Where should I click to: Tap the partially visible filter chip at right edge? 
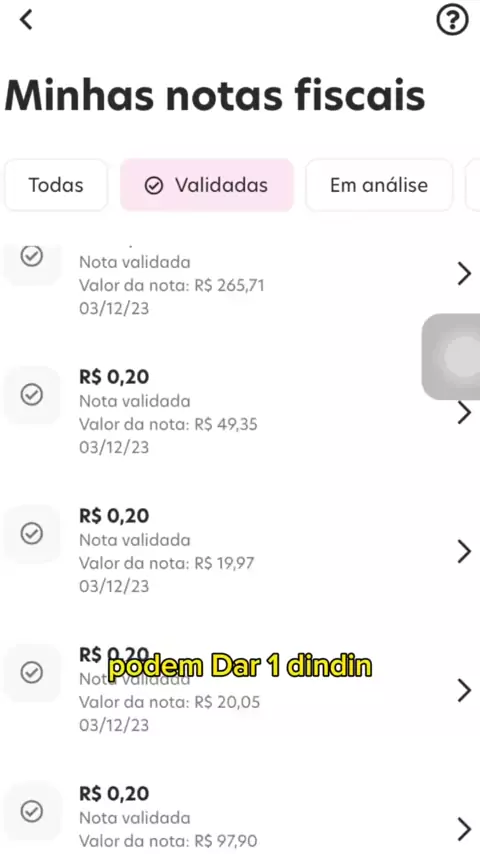[473, 185]
